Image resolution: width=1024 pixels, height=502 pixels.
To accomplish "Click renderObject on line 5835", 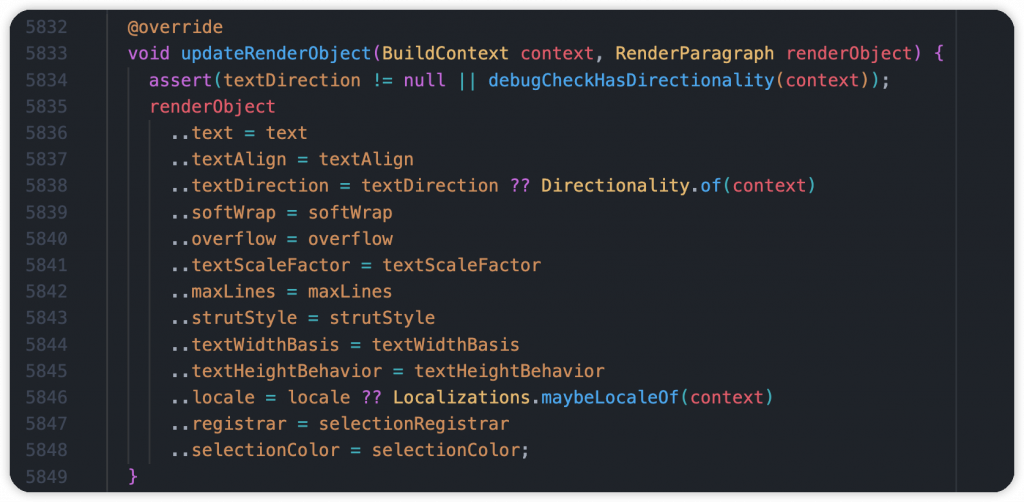I will [x=212, y=107].
